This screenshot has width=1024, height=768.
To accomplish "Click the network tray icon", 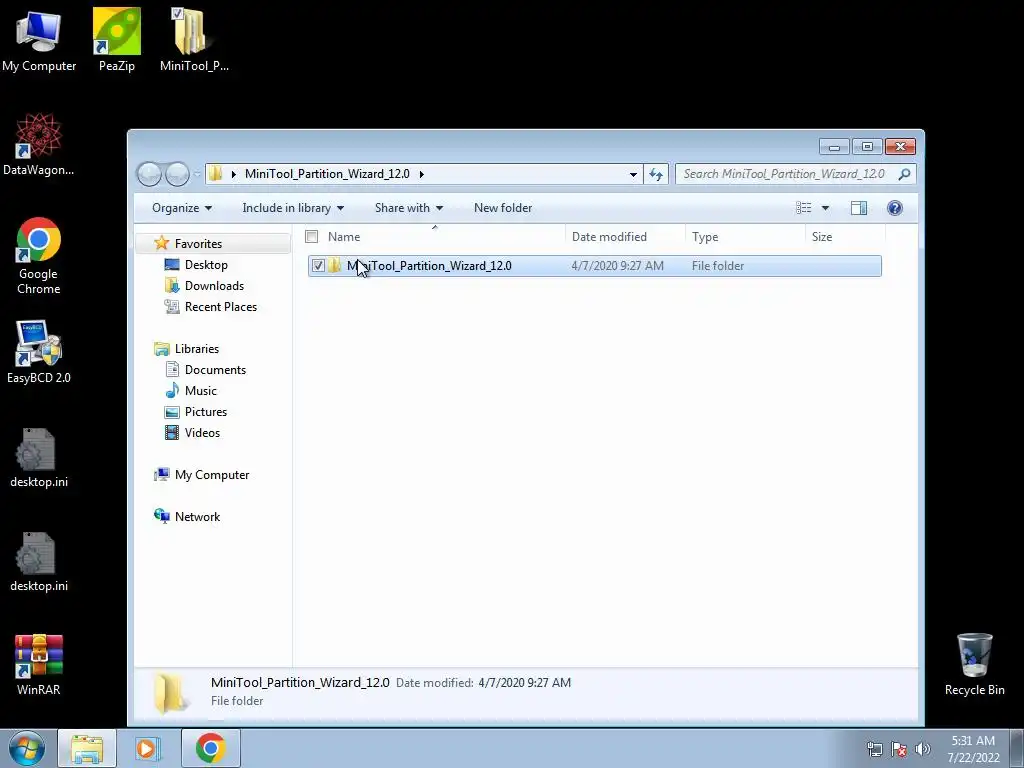I will click(874, 749).
